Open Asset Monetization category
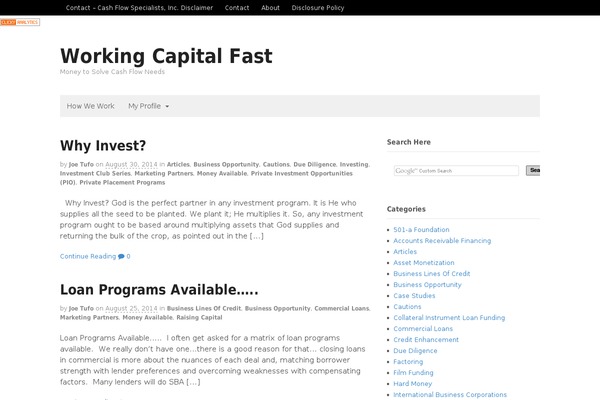The image size is (600, 400). [424, 263]
